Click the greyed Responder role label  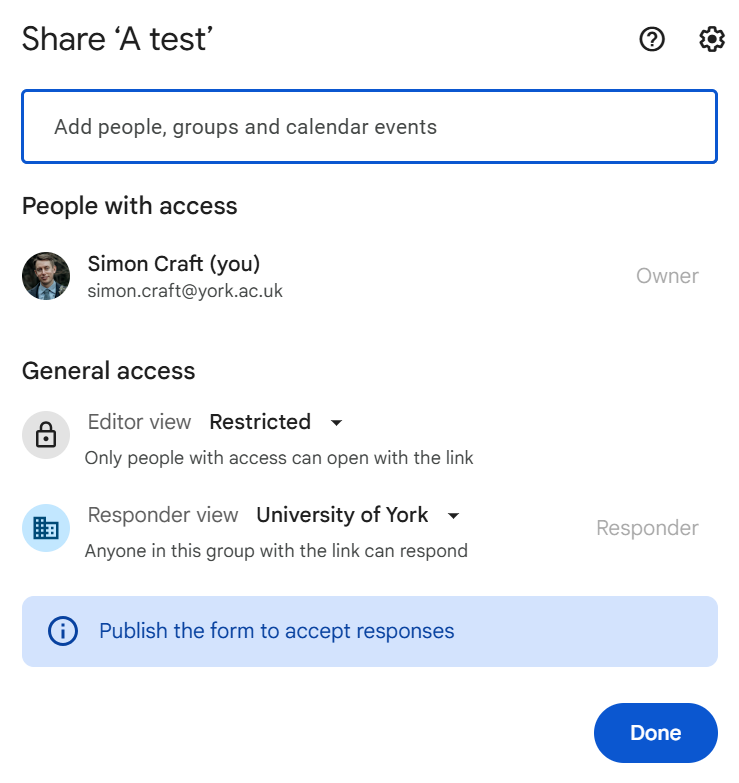point(647,528)
